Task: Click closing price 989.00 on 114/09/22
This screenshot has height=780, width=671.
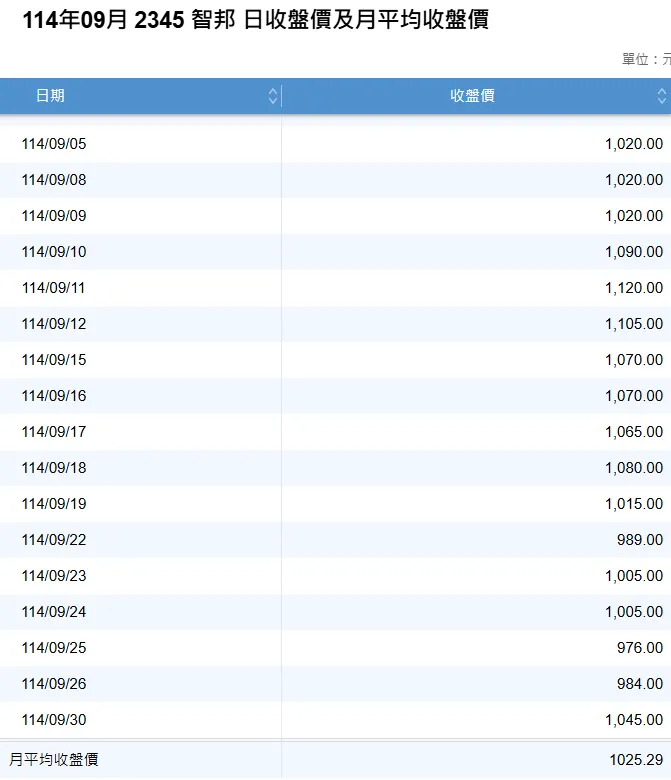Action: 640,540
